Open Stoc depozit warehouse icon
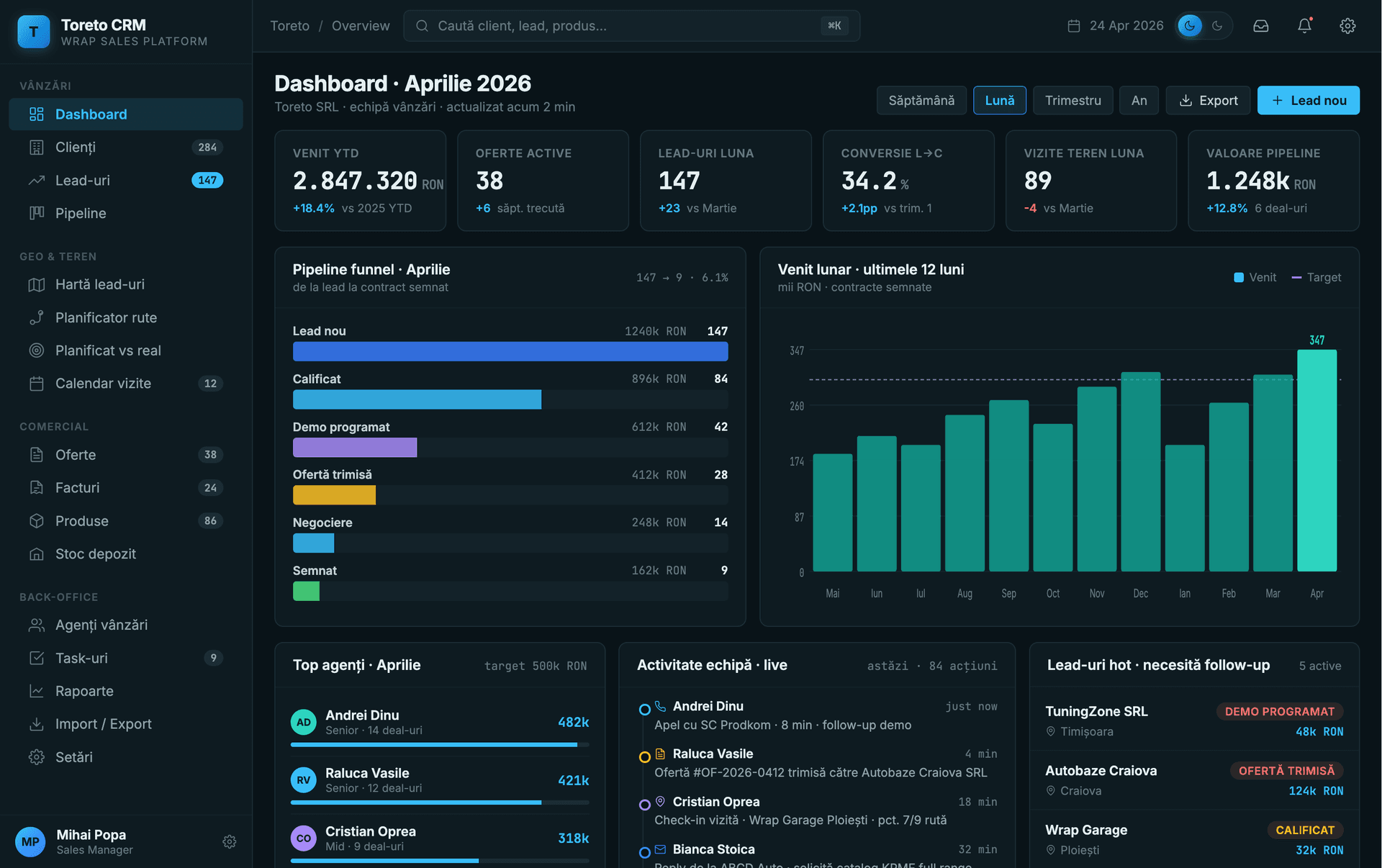The width and height of the screenshot is (1382, 868). (x=37, y=553)
